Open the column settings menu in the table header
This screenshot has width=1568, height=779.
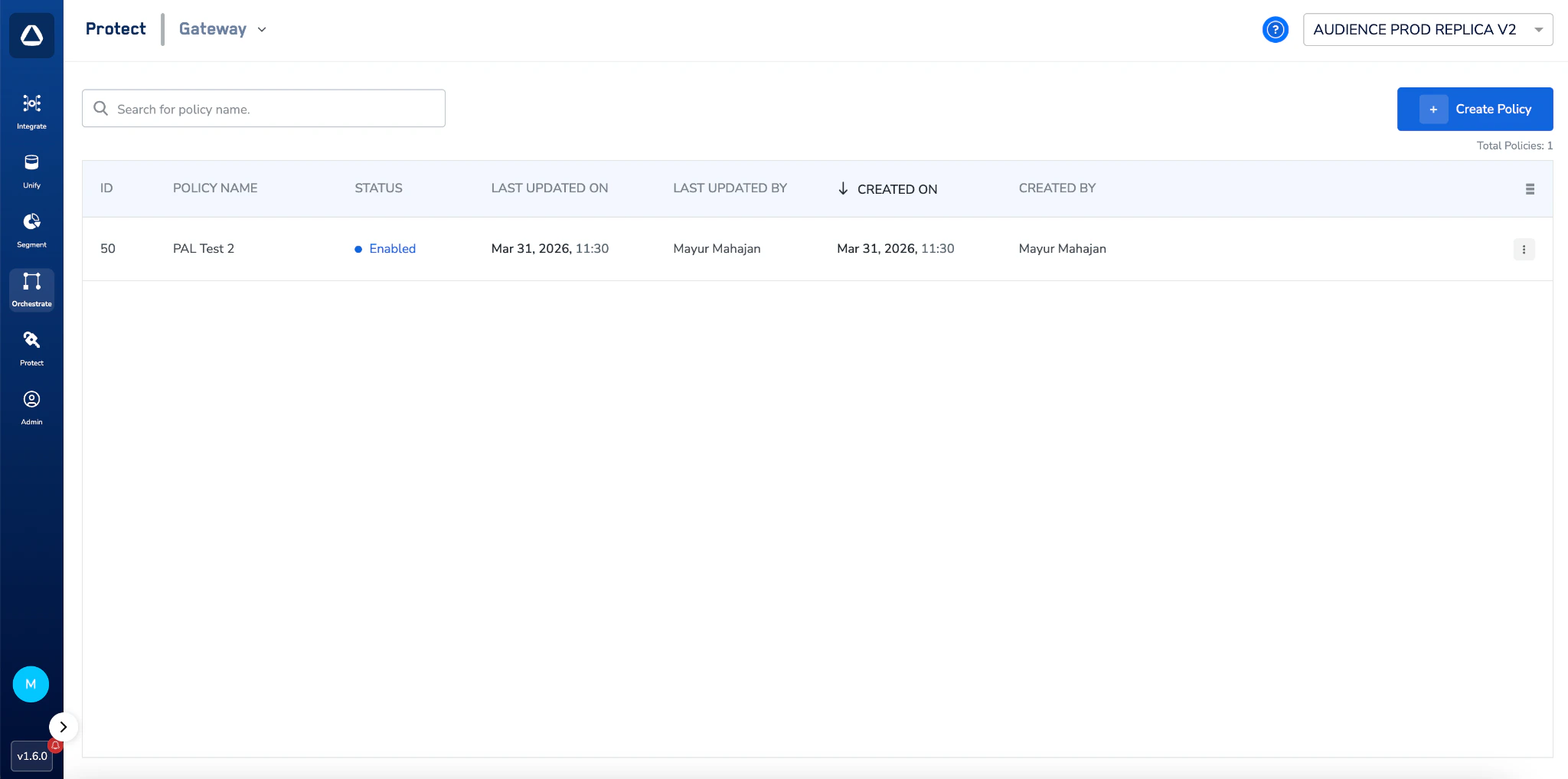(x=1529, y=188)
